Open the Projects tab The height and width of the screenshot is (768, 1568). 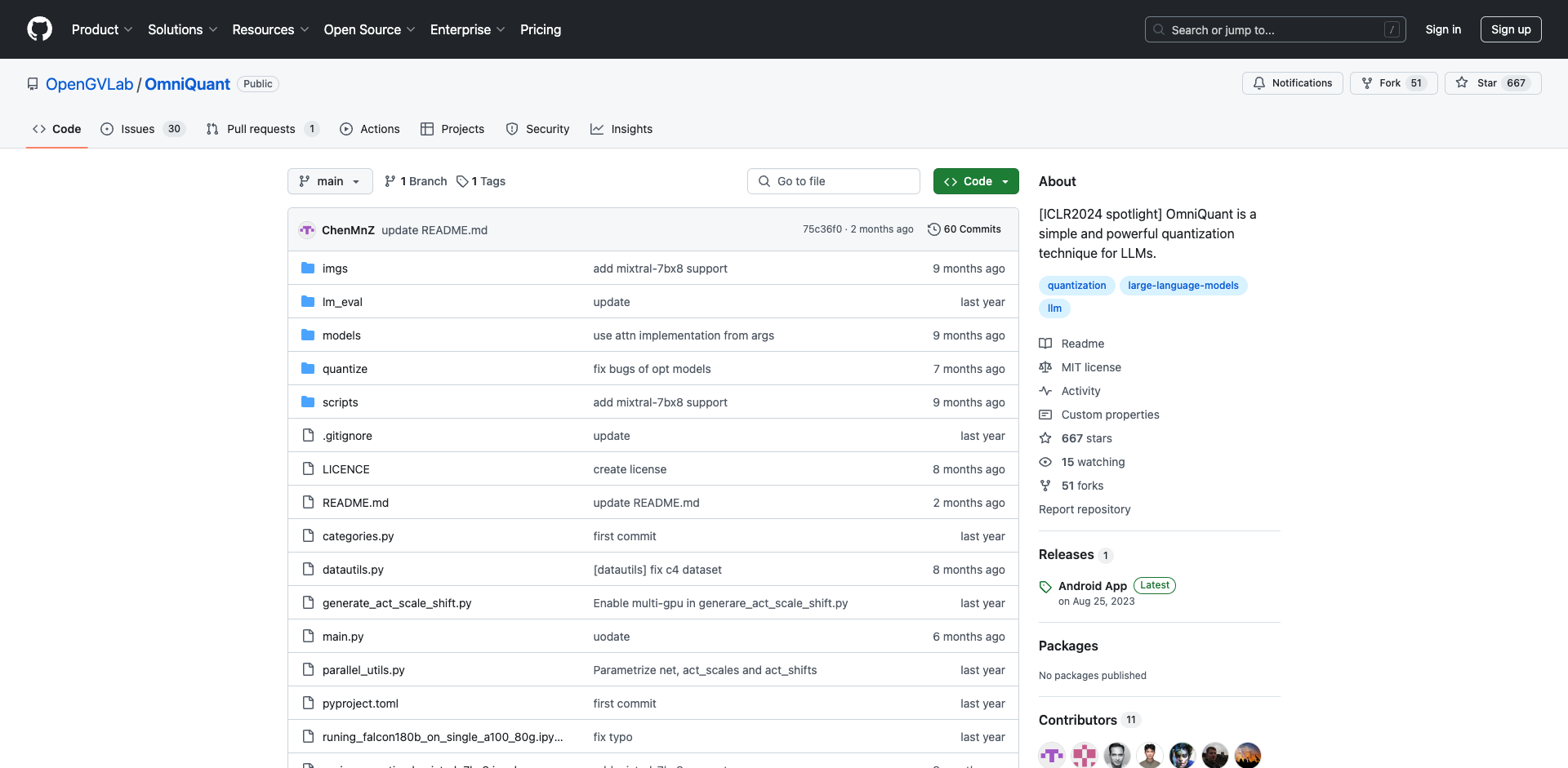[x=452, y=129]
